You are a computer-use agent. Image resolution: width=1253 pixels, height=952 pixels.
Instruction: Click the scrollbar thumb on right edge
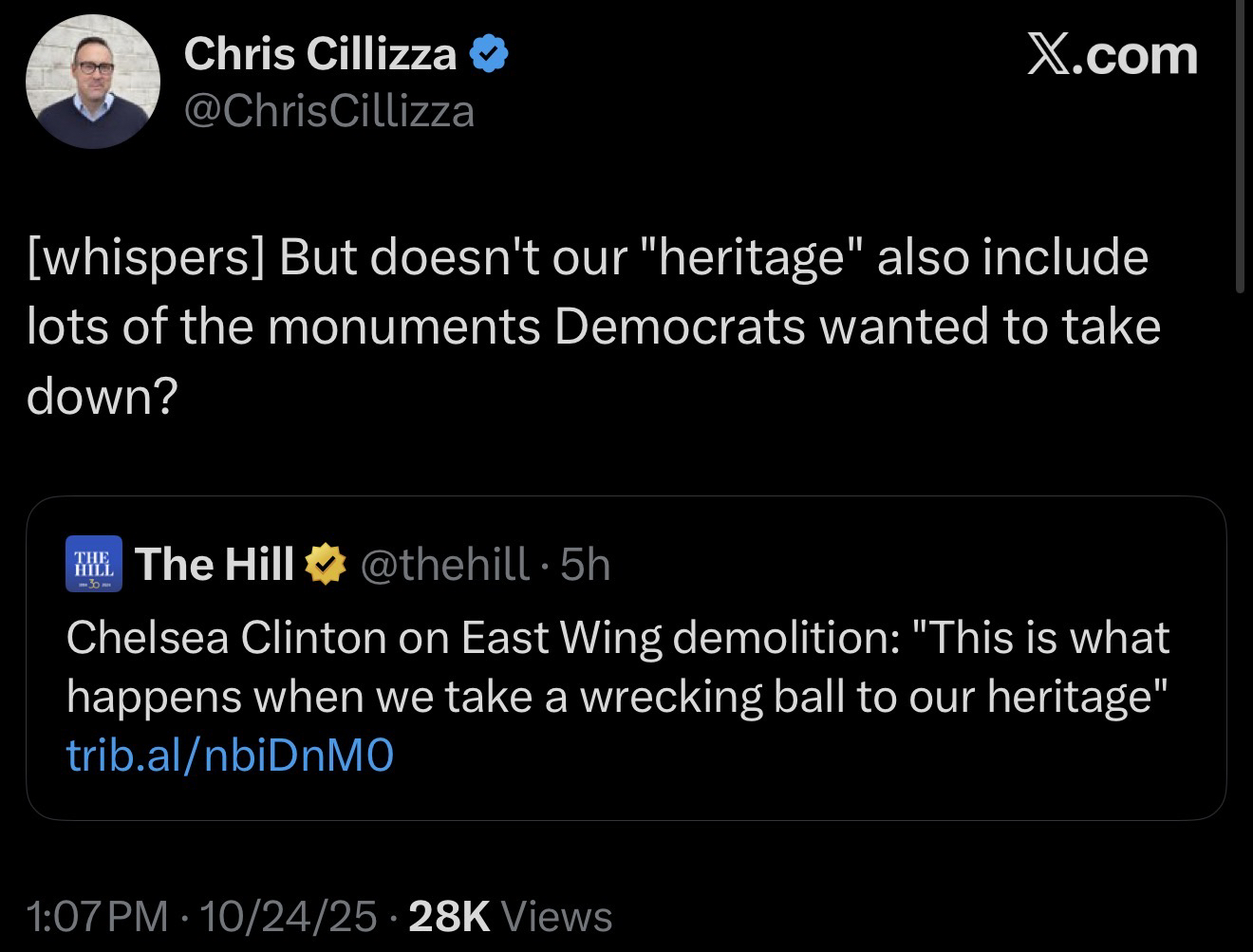point(1241,152)
